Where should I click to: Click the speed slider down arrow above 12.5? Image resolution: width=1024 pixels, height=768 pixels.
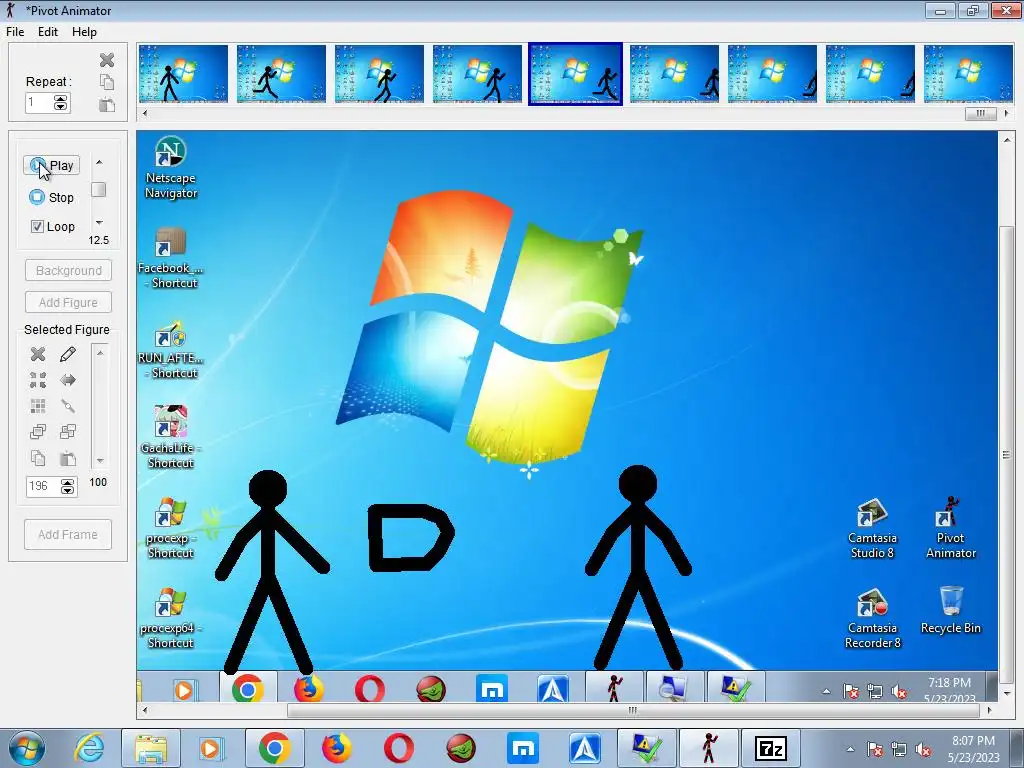(99, 223)
